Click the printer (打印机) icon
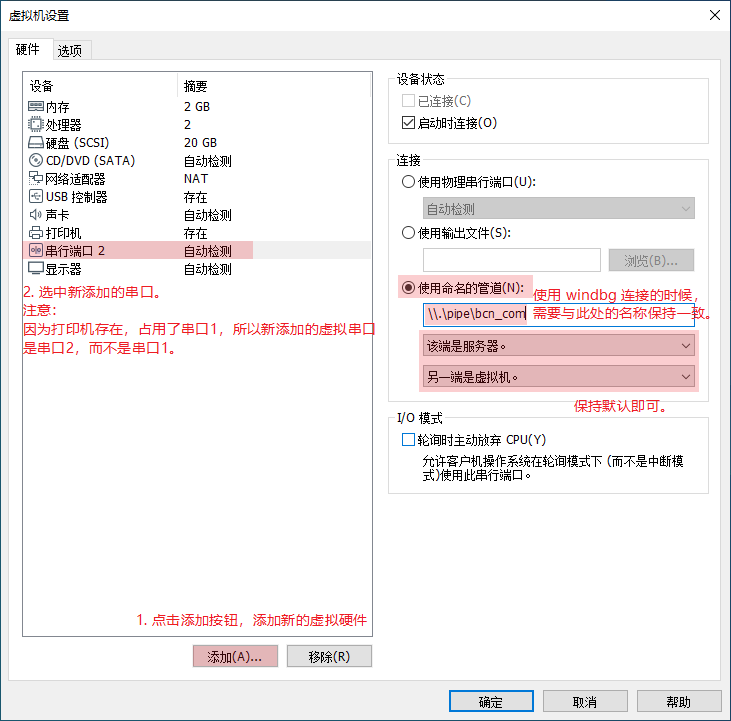The image size is (731, 721). click(35, 232)
